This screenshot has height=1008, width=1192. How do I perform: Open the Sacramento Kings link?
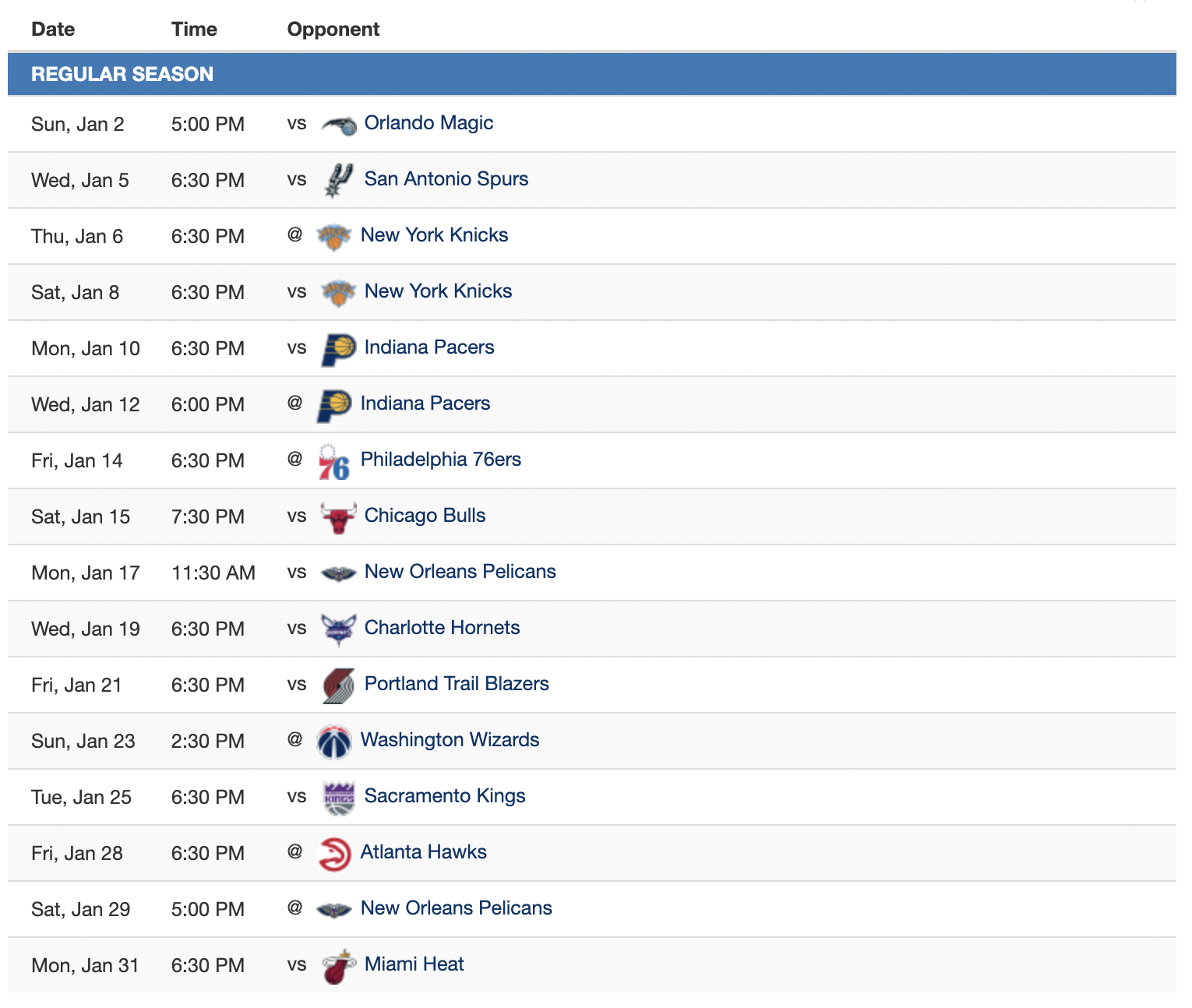coord(445,796)
